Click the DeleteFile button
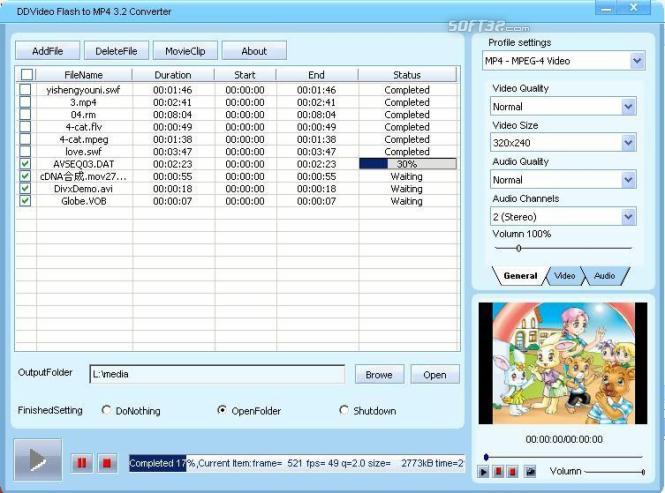The image size is (665, 493). (x=116, y=51)
